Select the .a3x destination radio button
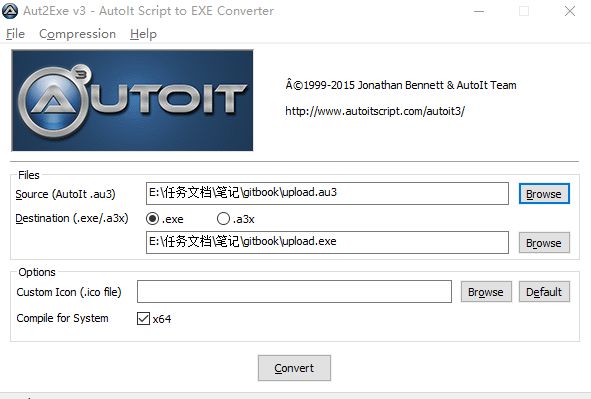 pyautogui.click(x=223, y=219)
